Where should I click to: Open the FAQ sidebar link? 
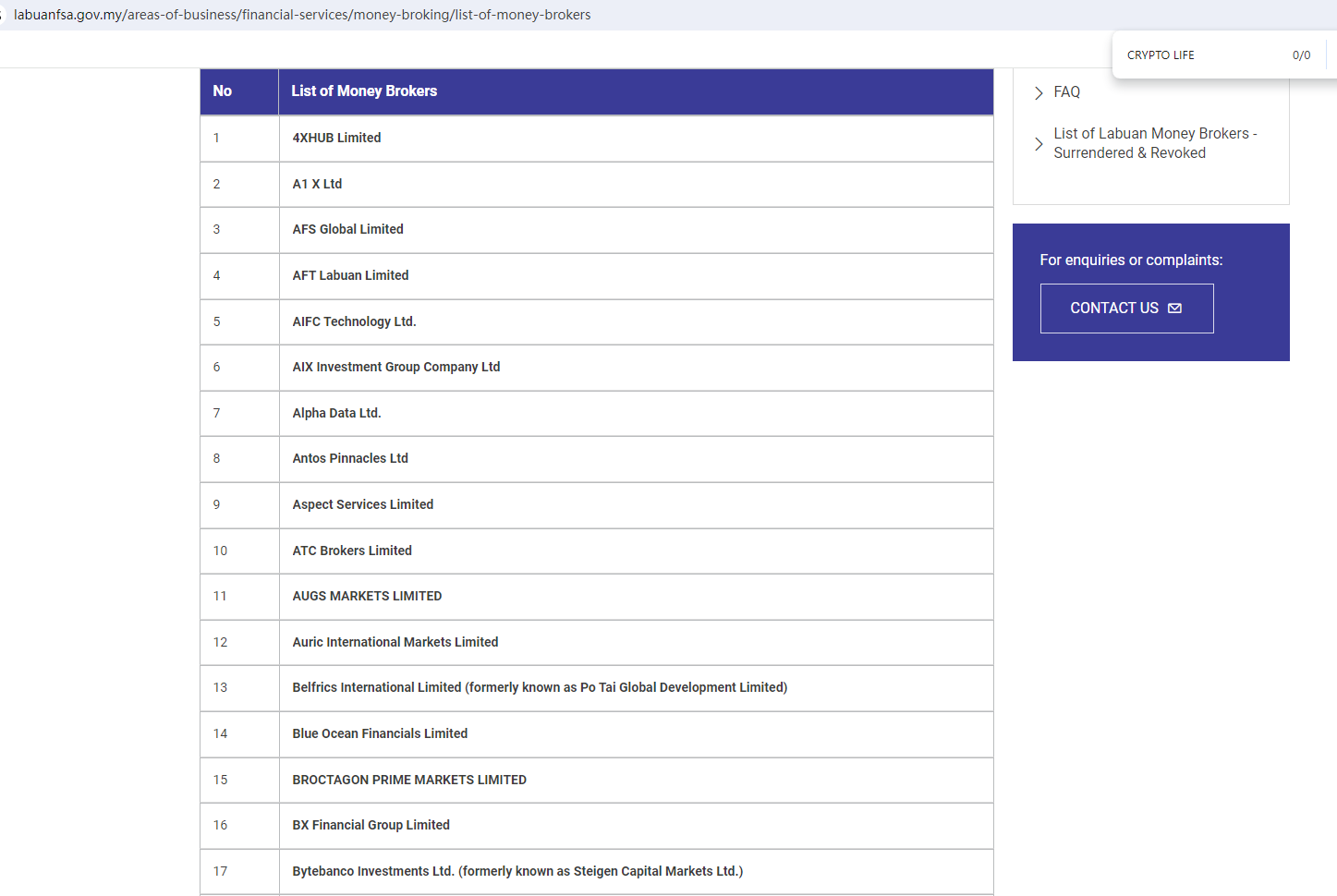(1066, 92)
